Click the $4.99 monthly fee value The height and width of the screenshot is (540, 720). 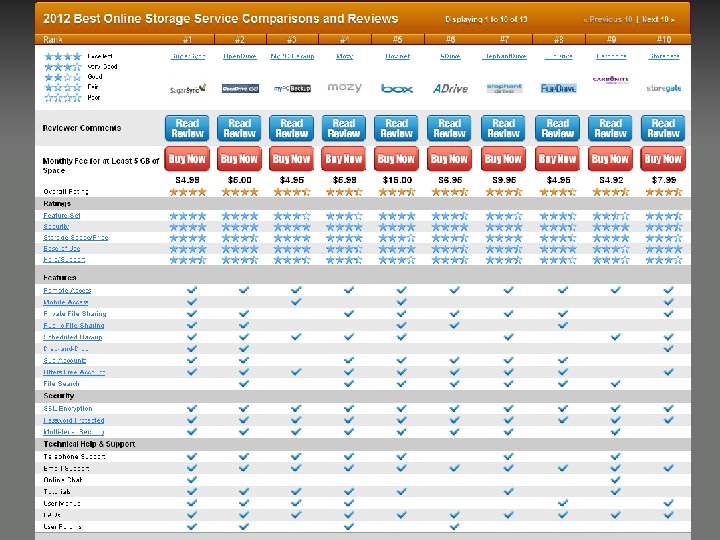coord(187,180)
